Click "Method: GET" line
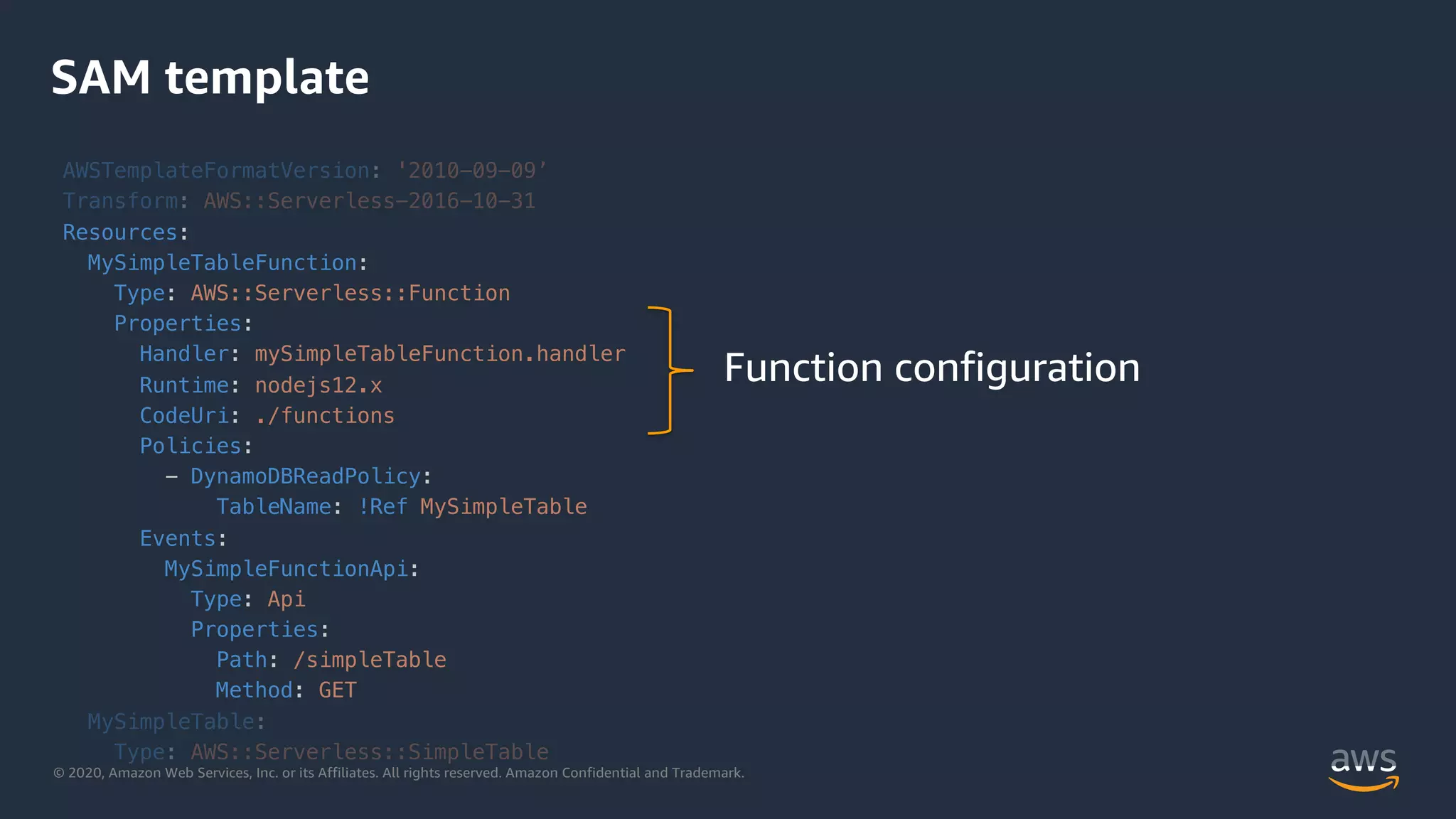Screen dimensions: 1456x819 pos(287,690)
